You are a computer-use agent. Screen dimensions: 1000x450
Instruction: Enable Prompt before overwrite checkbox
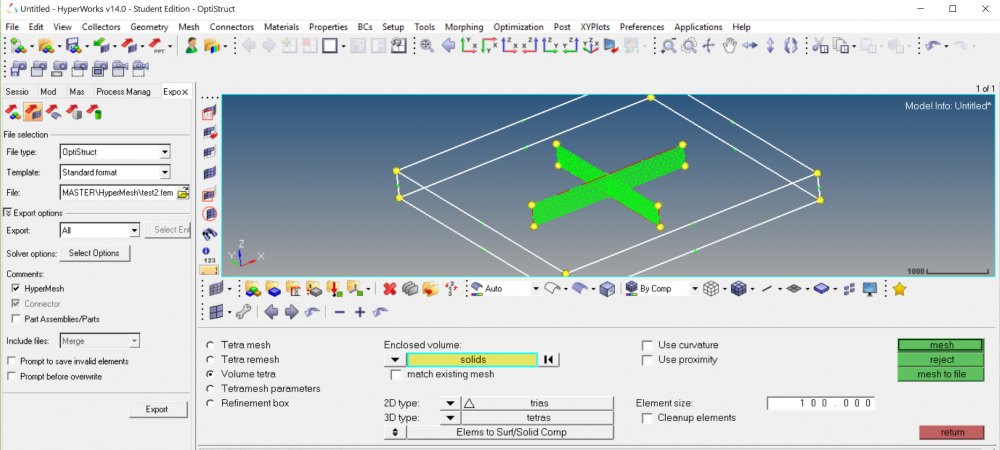coord(11,377)
